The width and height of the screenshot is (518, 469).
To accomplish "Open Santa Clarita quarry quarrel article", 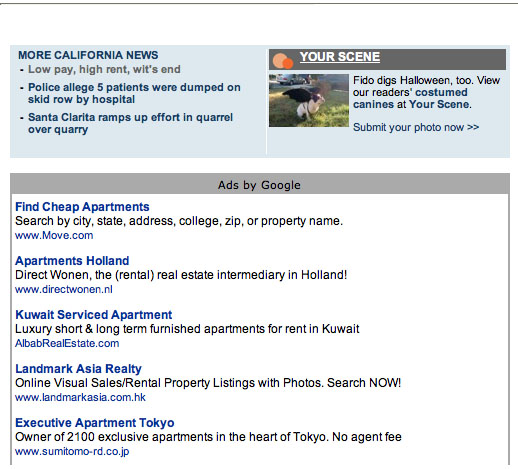I will click(x=130, y=123).
